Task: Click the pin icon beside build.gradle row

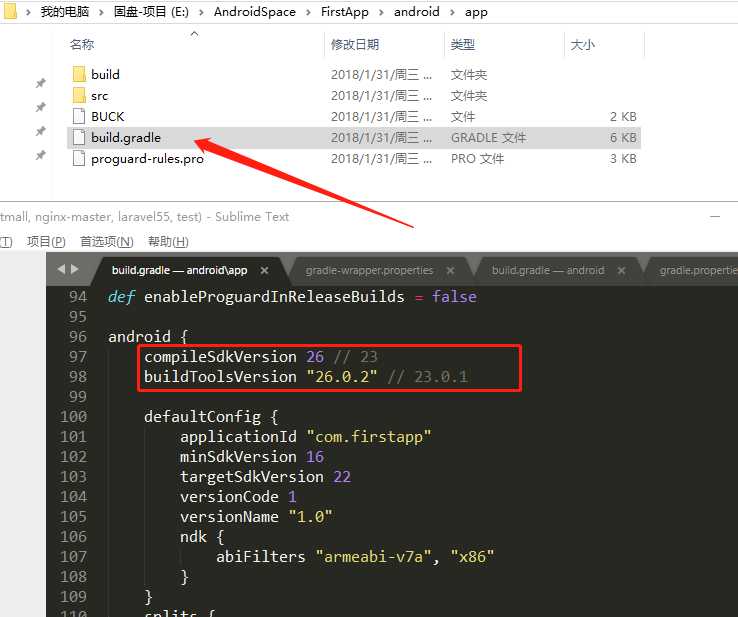Action: pyautogui.click(x=41, y=131)
